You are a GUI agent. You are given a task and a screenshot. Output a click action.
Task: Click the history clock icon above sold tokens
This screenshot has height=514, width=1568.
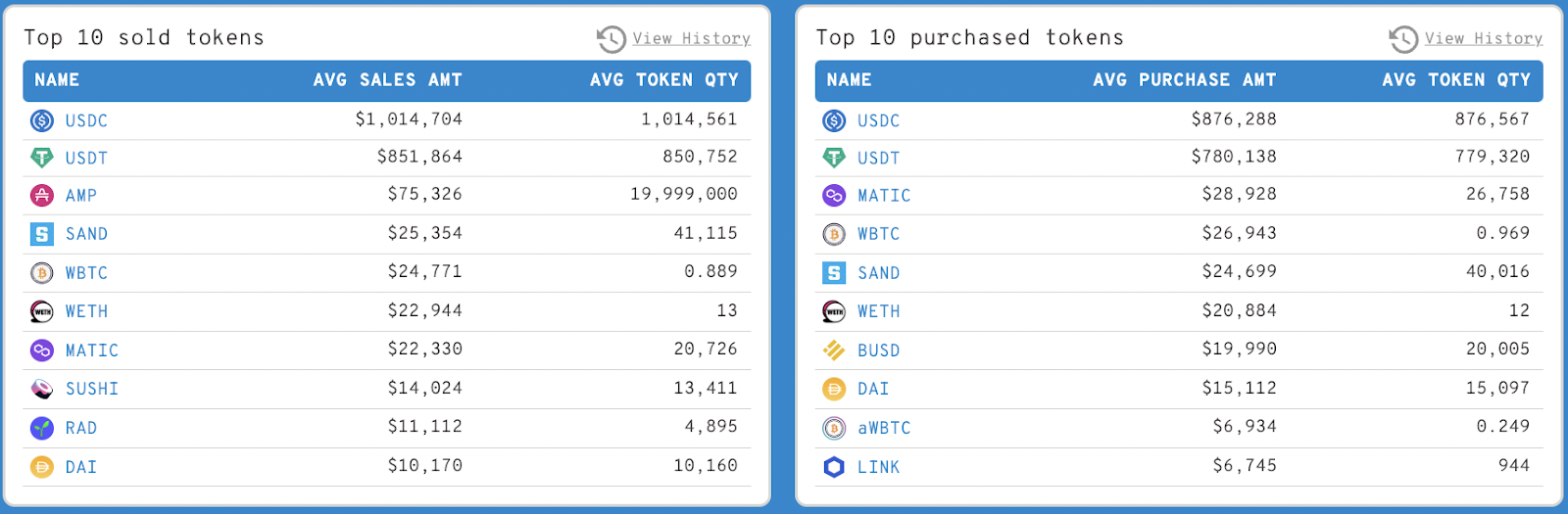click(612, 39)
